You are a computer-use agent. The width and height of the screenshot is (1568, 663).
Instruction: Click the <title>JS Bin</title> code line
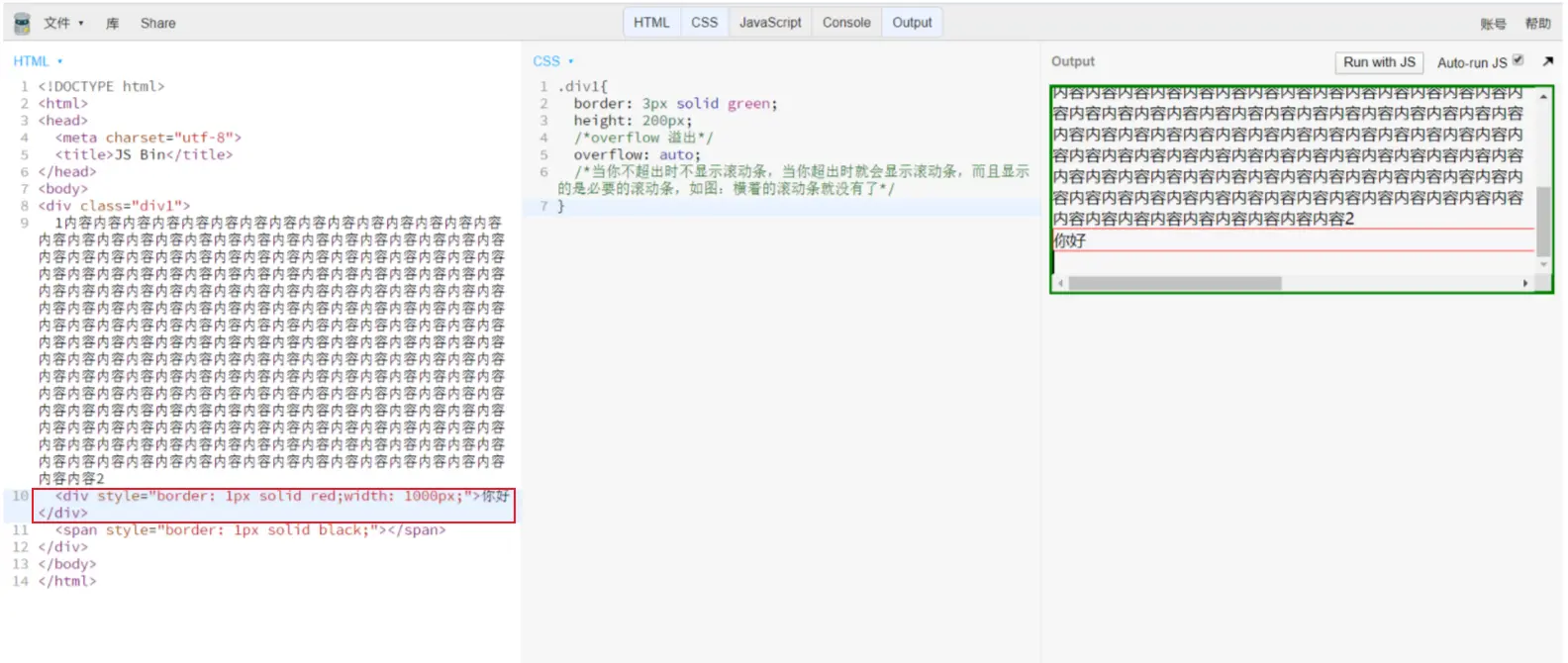coord(144,154)
